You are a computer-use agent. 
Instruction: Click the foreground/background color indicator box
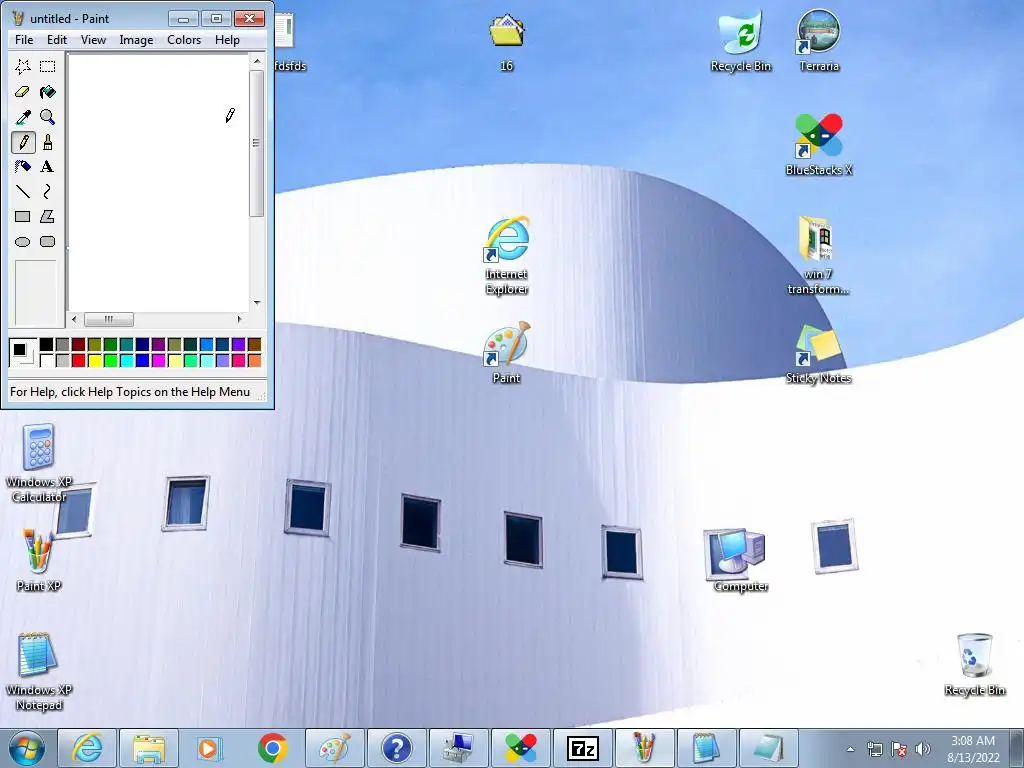tap(23, 353)
